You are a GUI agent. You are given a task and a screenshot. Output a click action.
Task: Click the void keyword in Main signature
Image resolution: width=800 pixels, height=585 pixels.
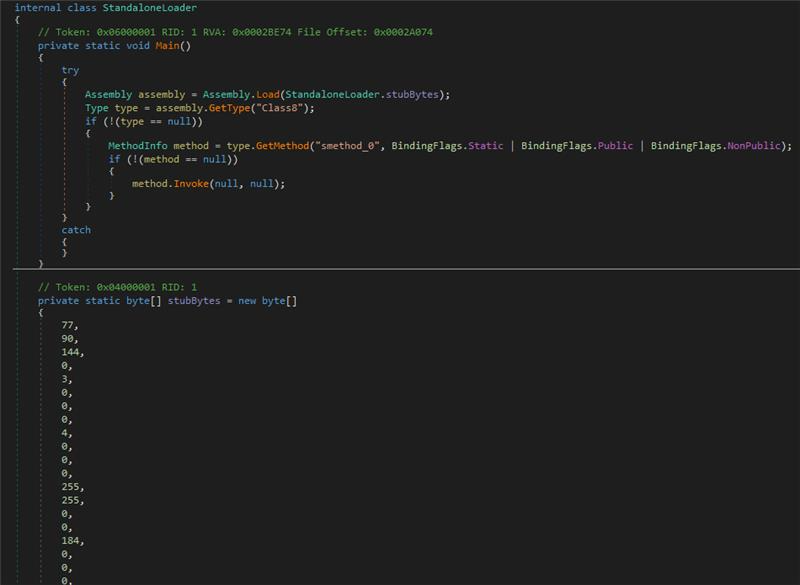click(138, 45)
